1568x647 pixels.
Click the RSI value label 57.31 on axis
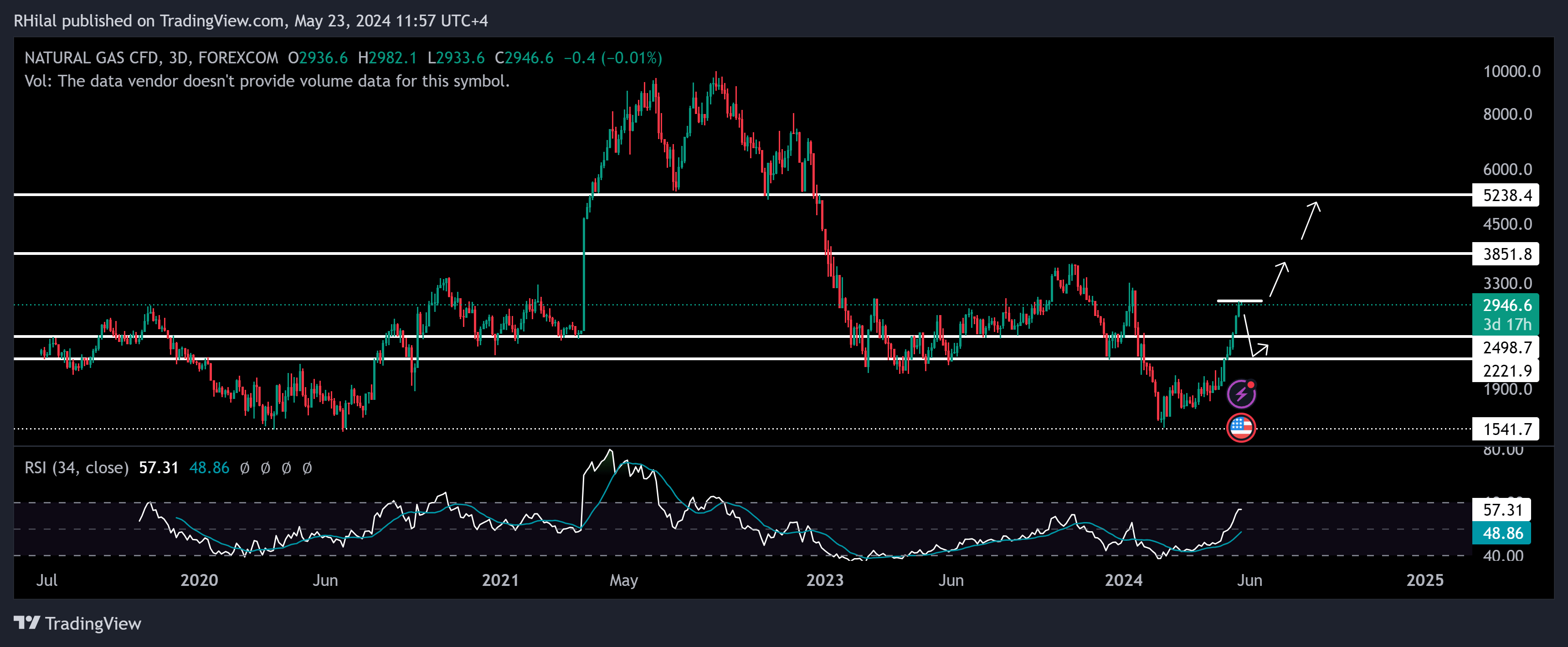(1501, 509)
